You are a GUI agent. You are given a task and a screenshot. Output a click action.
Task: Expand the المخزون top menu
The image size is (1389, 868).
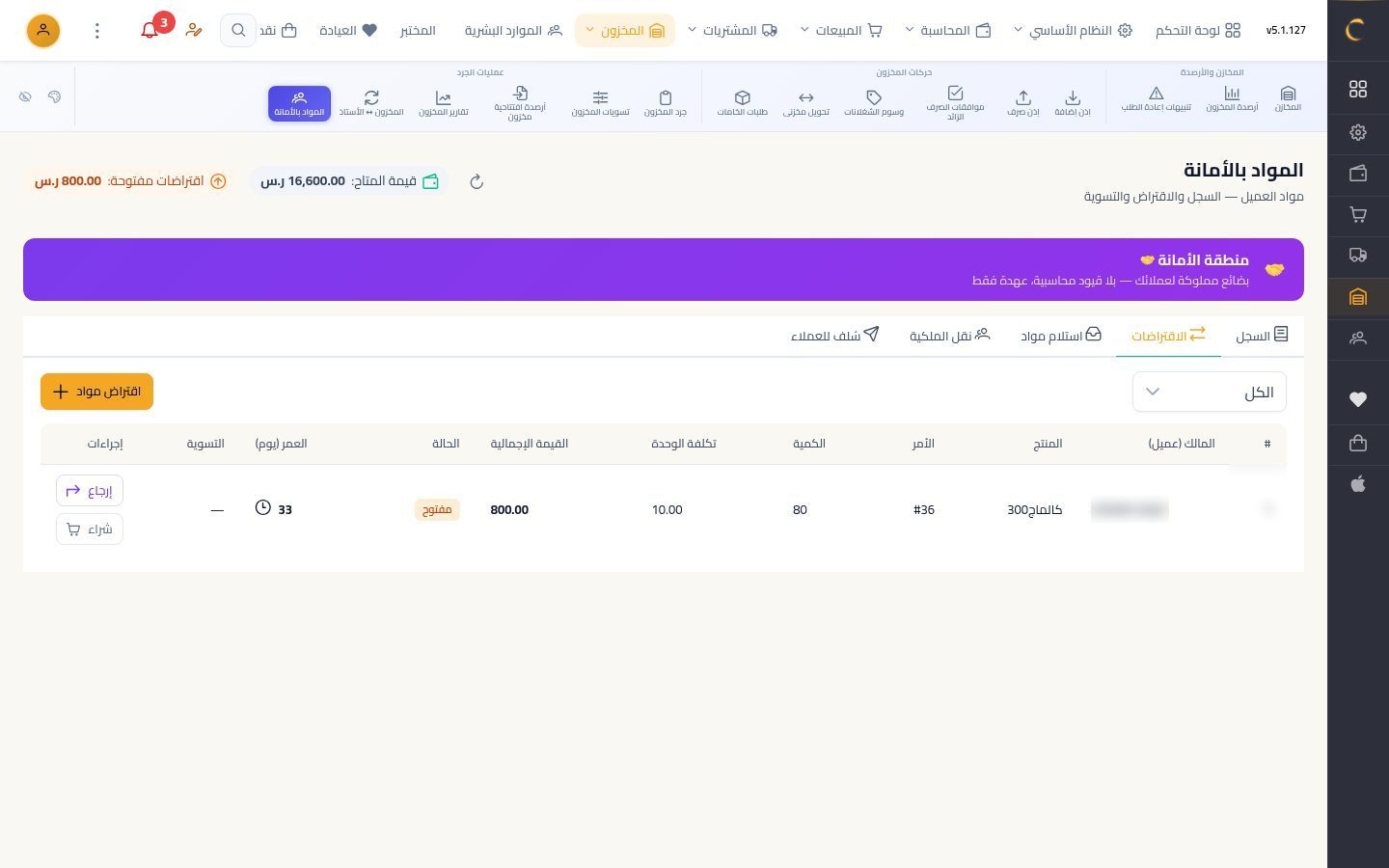pyautogui.click(x=625, y=30)
